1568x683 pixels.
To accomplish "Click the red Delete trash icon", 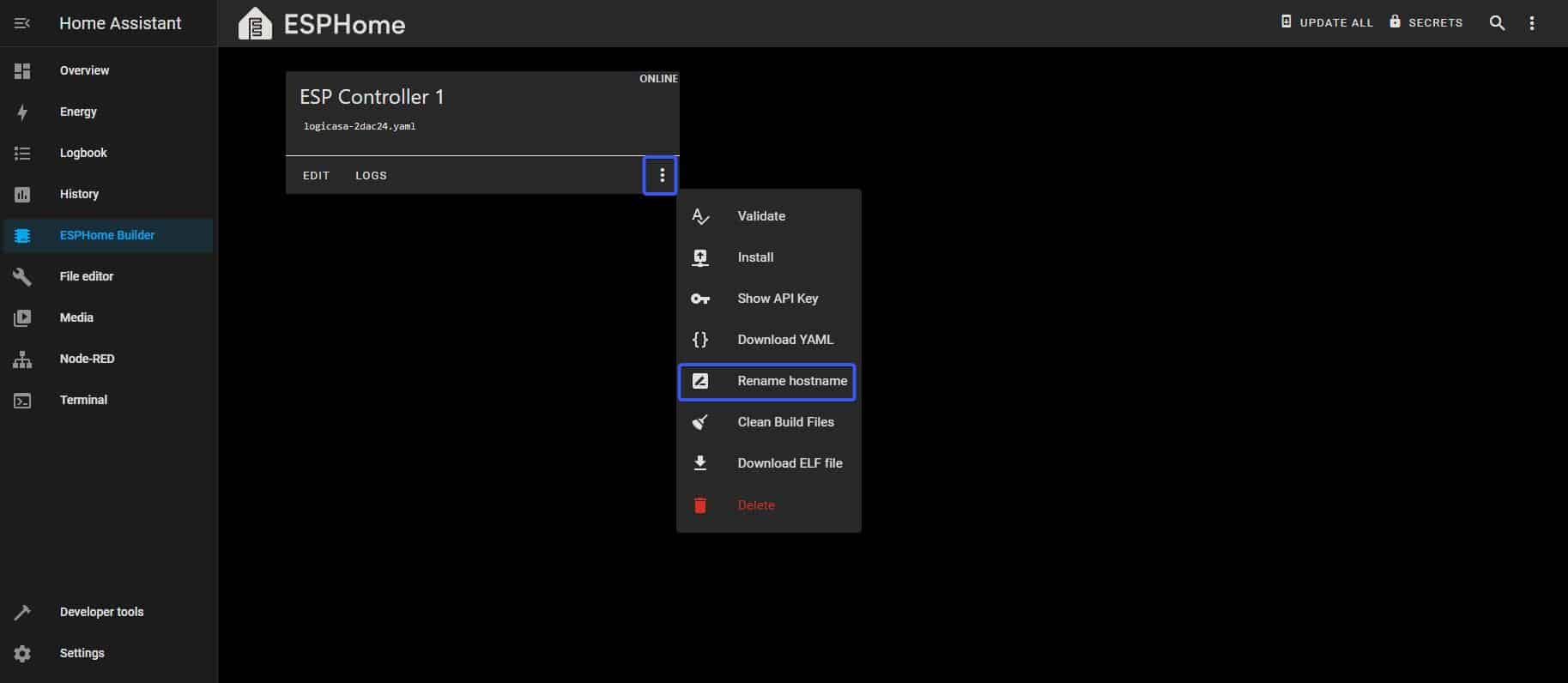I will click(x=700, y=505).
